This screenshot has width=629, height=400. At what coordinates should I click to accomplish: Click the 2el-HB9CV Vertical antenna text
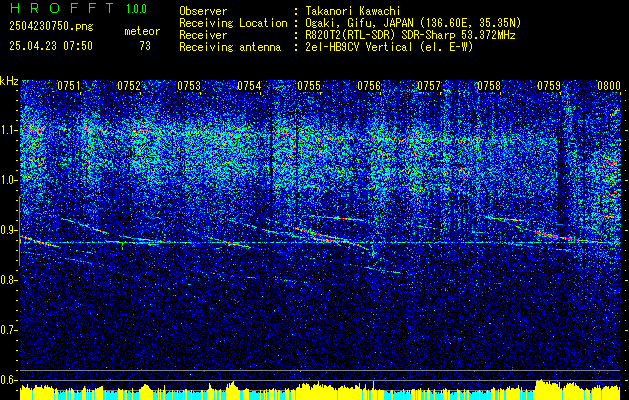pos(389,47)
